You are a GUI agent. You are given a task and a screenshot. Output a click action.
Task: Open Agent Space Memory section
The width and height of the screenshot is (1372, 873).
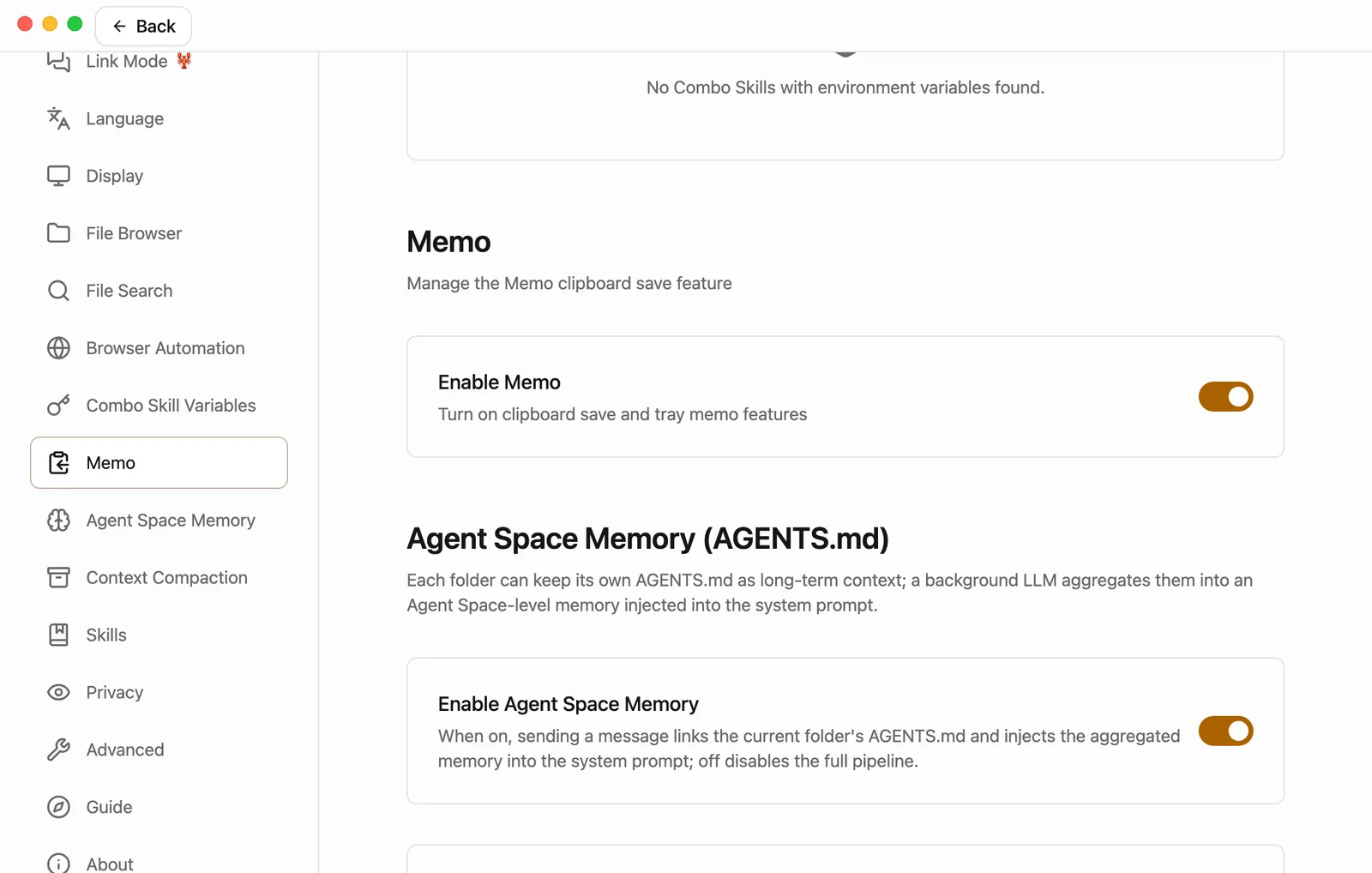point(159,521)
